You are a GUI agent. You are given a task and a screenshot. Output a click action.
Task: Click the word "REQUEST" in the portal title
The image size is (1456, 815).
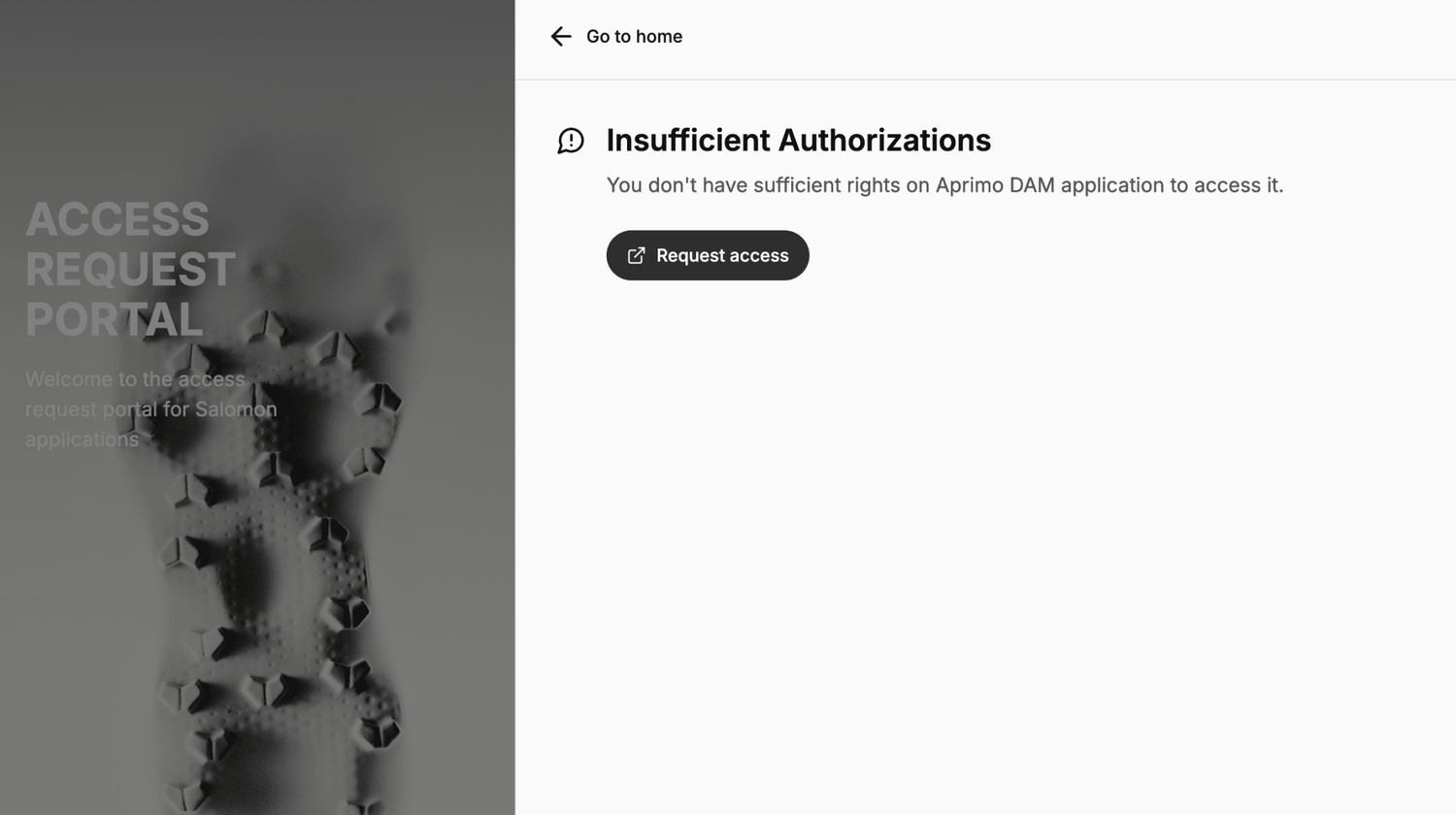point(130,270)
